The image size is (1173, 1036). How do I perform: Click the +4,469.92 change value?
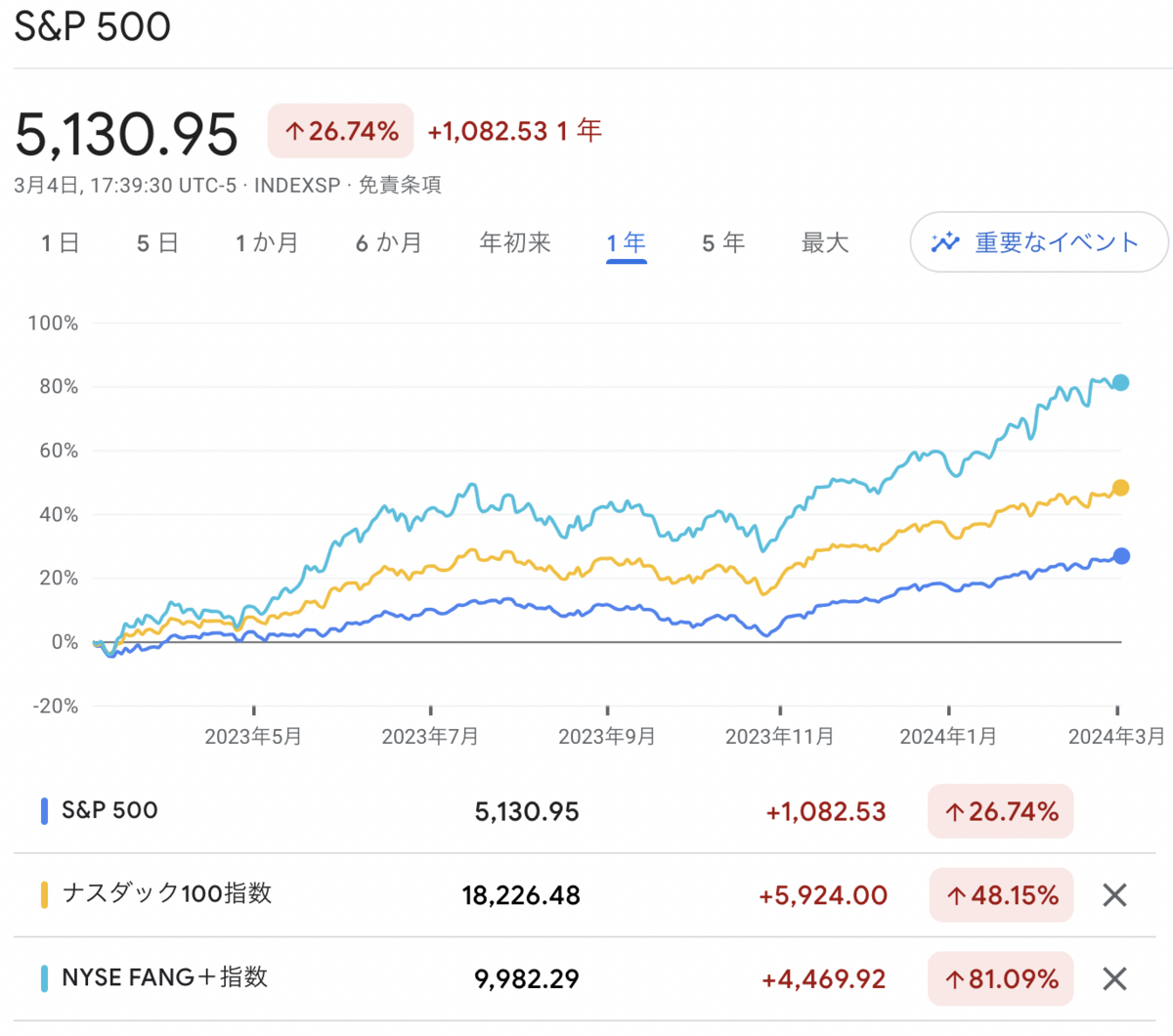pos(824,978)
